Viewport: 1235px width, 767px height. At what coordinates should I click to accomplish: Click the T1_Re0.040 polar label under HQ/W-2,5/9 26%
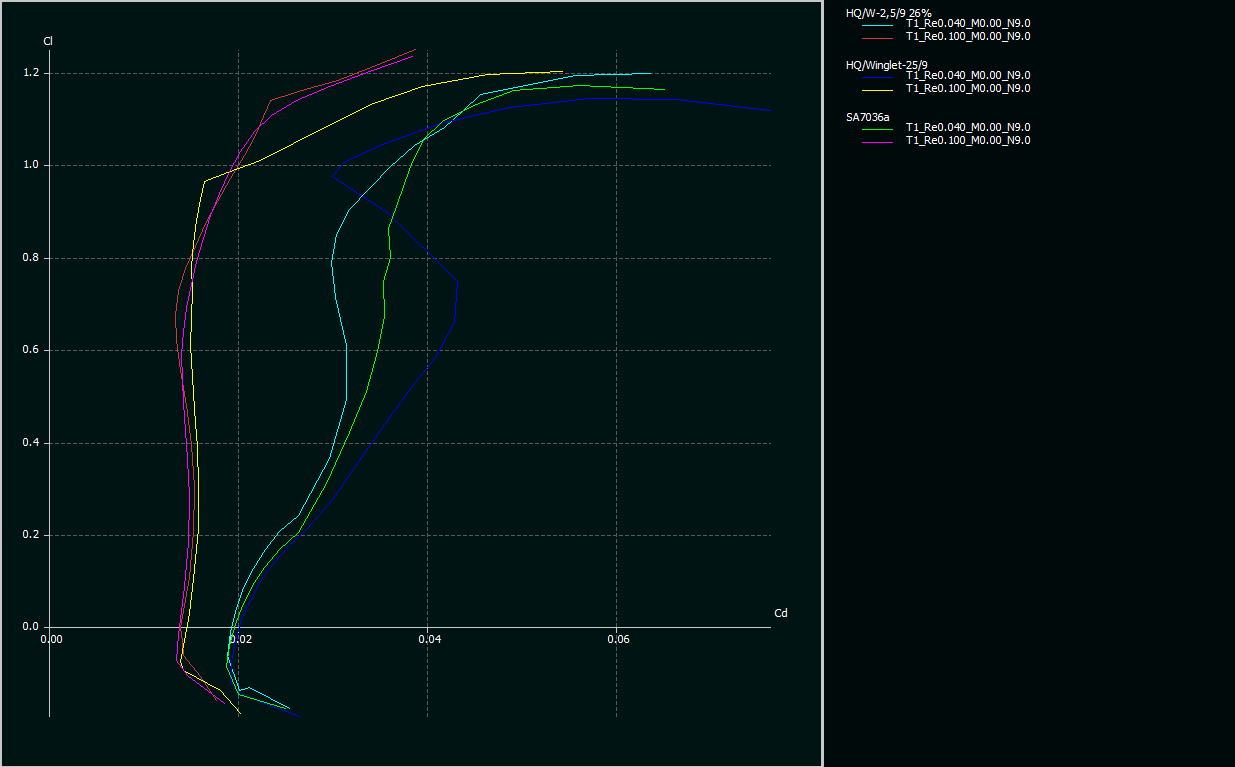pos(967,24)
